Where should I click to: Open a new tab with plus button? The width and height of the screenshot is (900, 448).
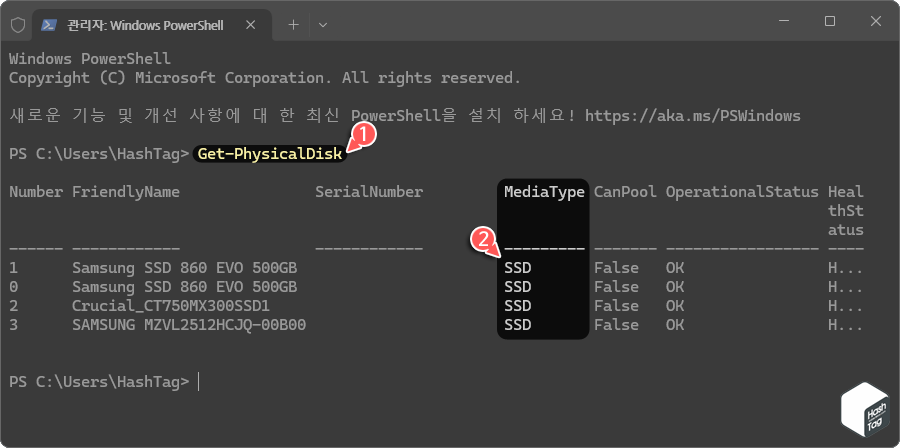click(x=293, y=25)
